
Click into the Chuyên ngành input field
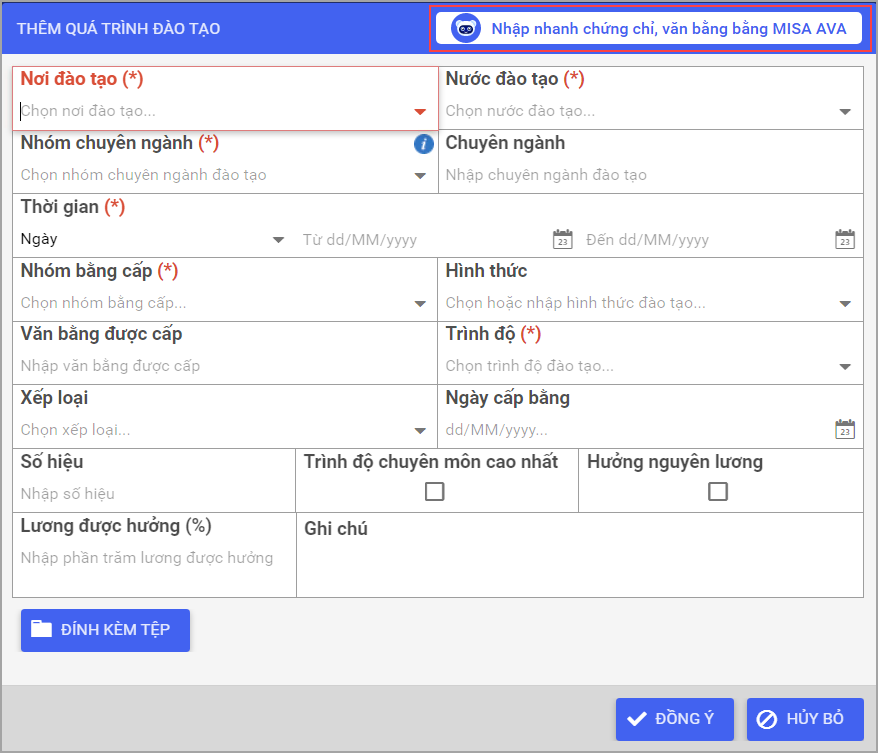tap(650, 175)
